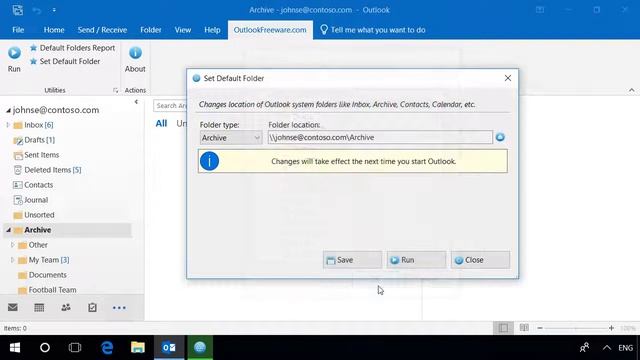The width and height of the screenshot is (640, 360).
Task: Open Windows Start menu
Action: click(x=15, y=347)
